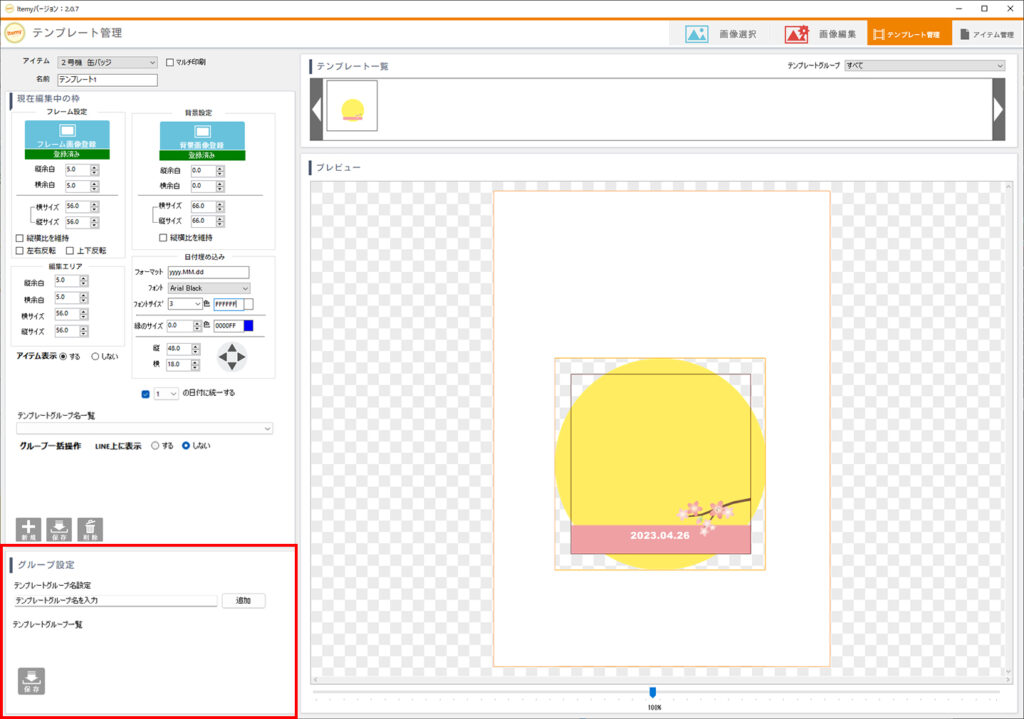Expand the Arial Black font dropdown
This screenshot has width=1024, height=719.
click(x=209, y=288)
